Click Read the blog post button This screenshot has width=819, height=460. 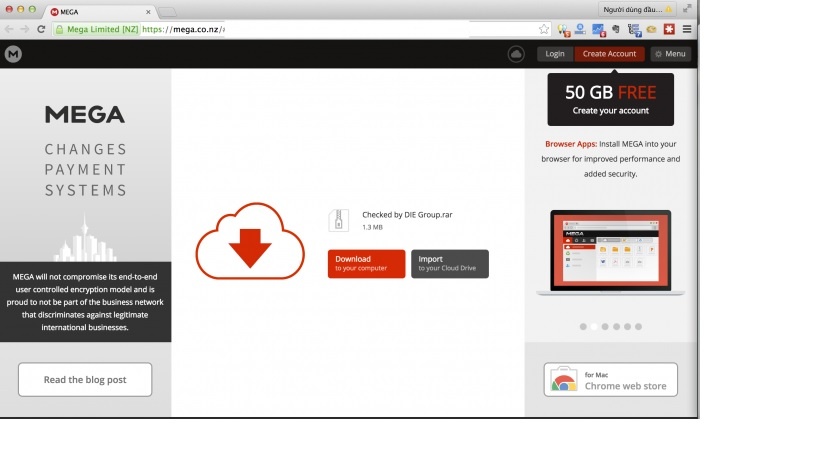click(85, 380)
